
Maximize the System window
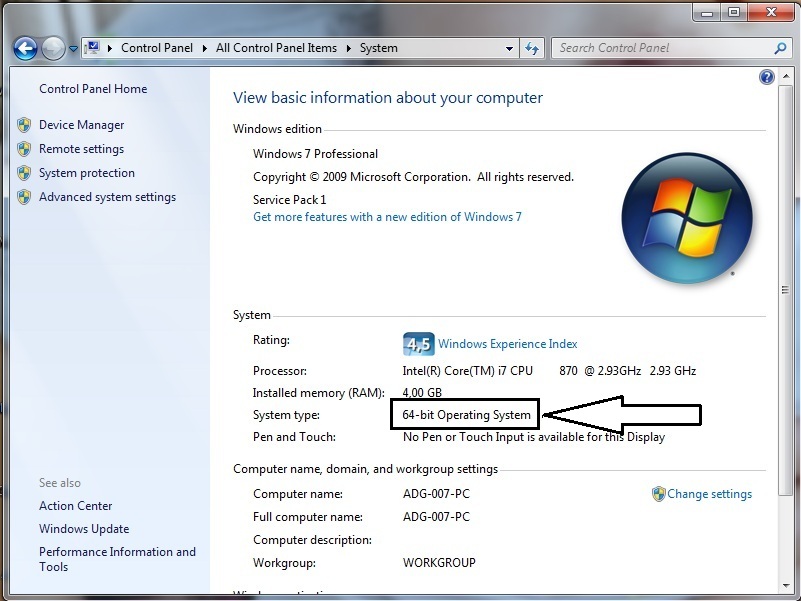[734, 12]
